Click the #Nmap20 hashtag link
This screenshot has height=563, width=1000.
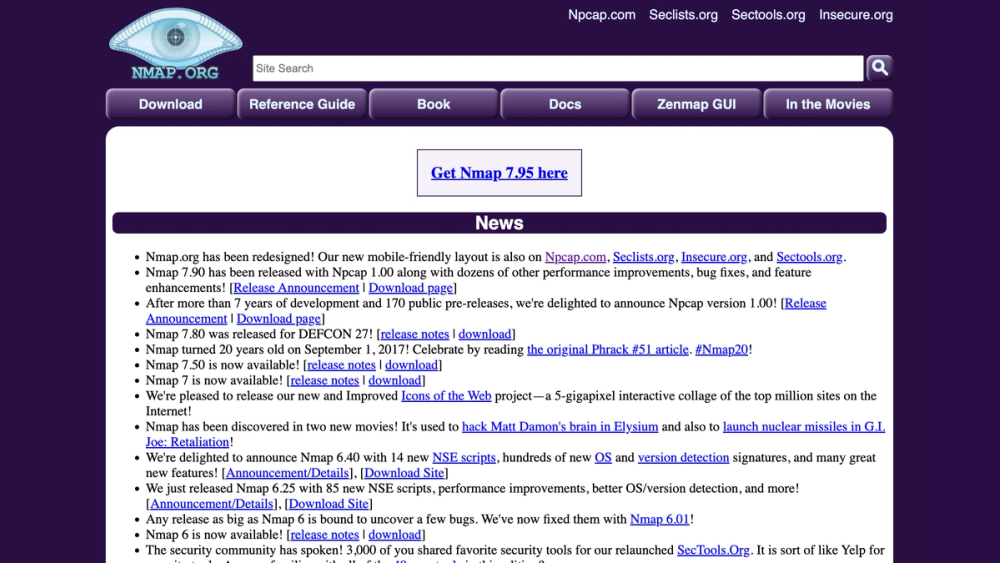tap(721, 349)
